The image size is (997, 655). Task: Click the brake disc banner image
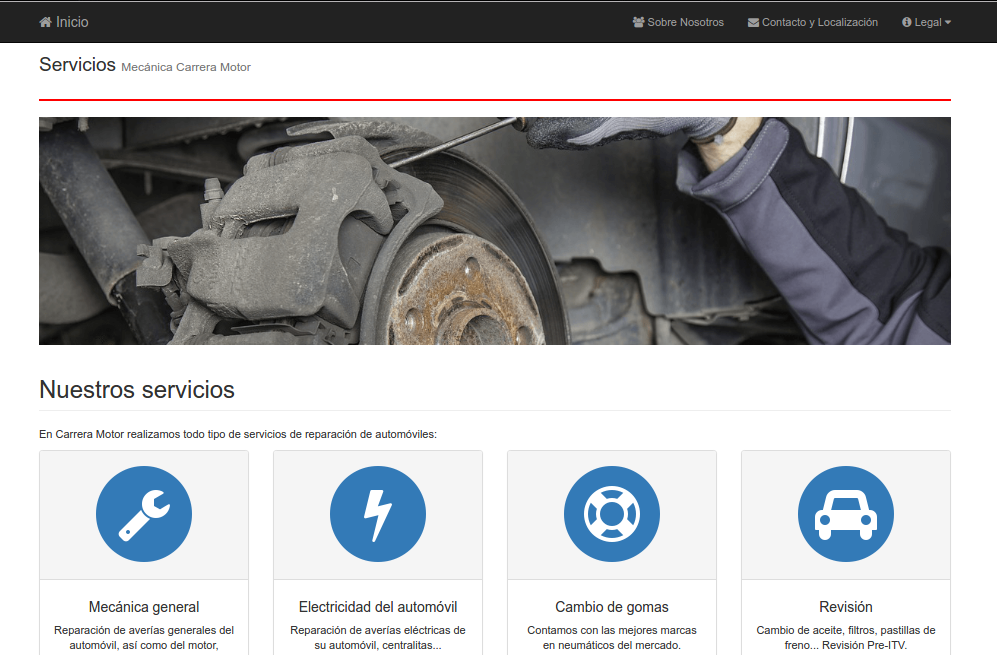click(x=495, y=231)
